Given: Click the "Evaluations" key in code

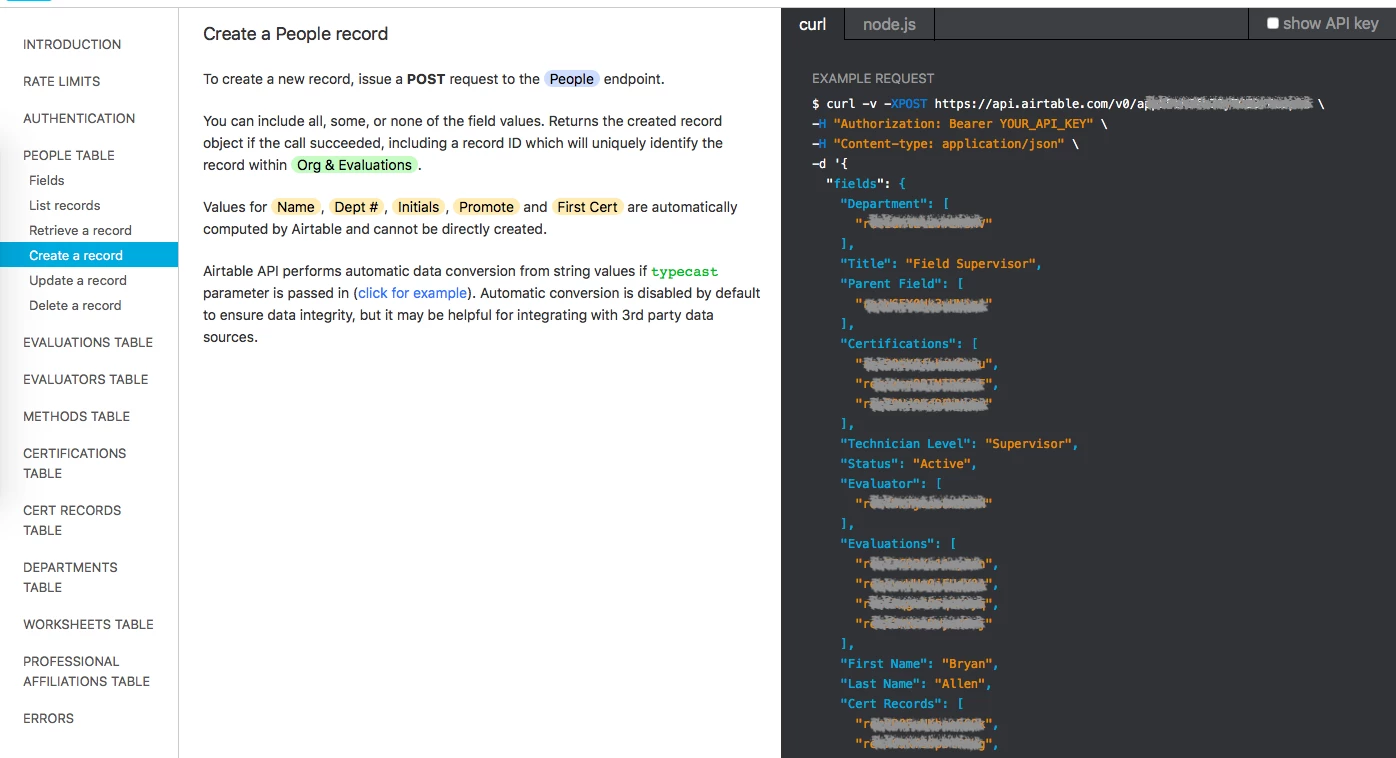Looking at the screenshot, I should 887,544.
